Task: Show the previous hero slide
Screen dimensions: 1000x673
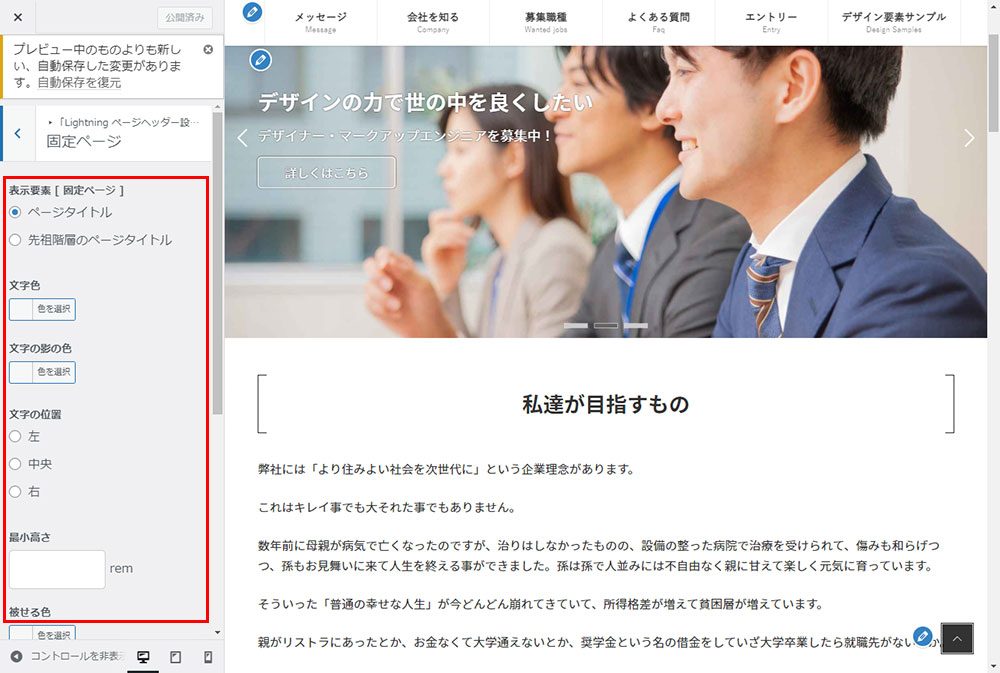Action: [242, 138]
